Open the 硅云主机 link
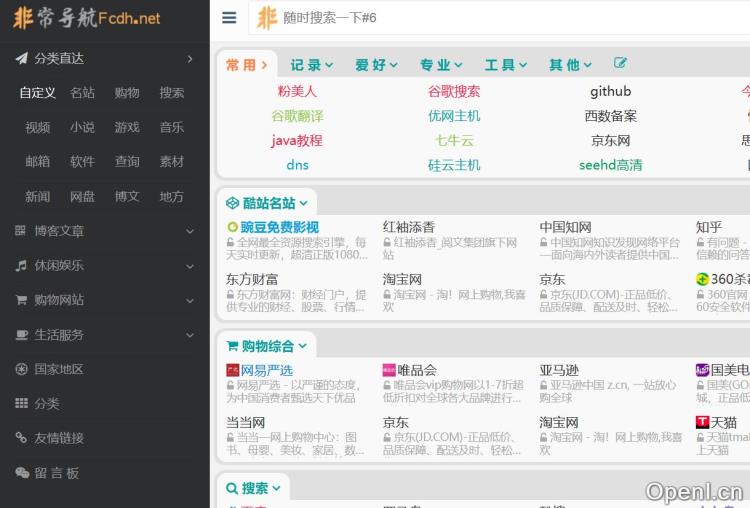Image resolution: width=750 pixels, height=508 pixels. [454, 165]
